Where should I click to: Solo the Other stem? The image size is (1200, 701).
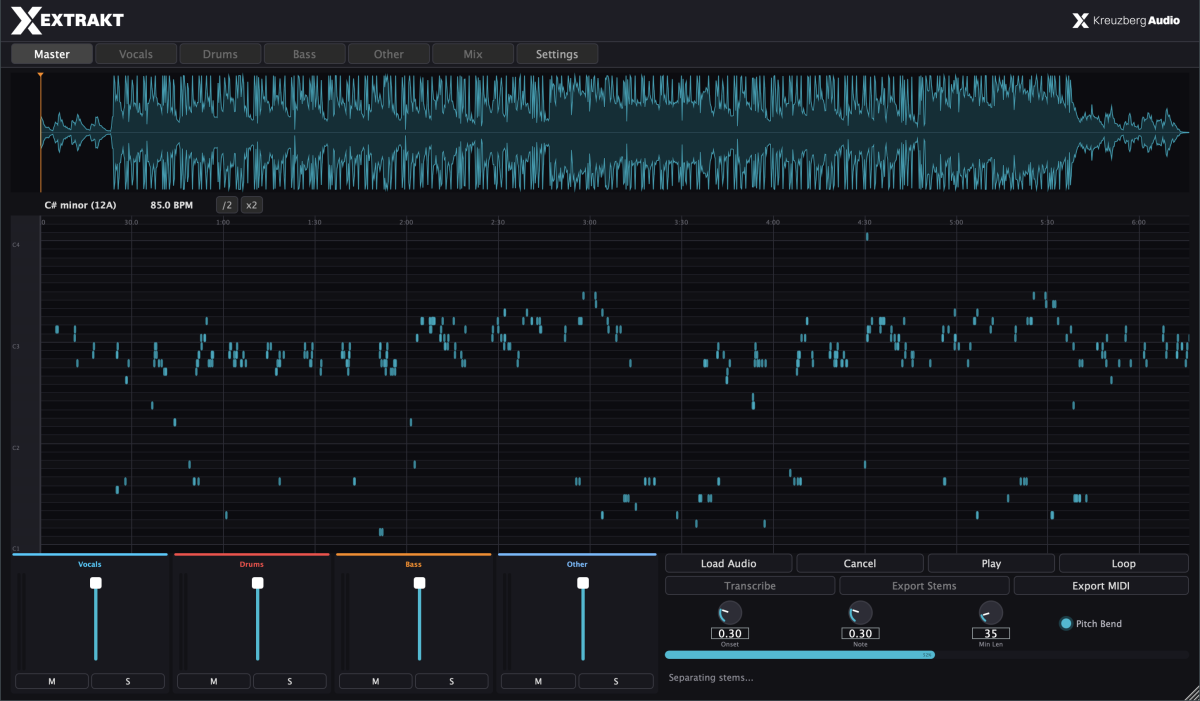(614, 681)
